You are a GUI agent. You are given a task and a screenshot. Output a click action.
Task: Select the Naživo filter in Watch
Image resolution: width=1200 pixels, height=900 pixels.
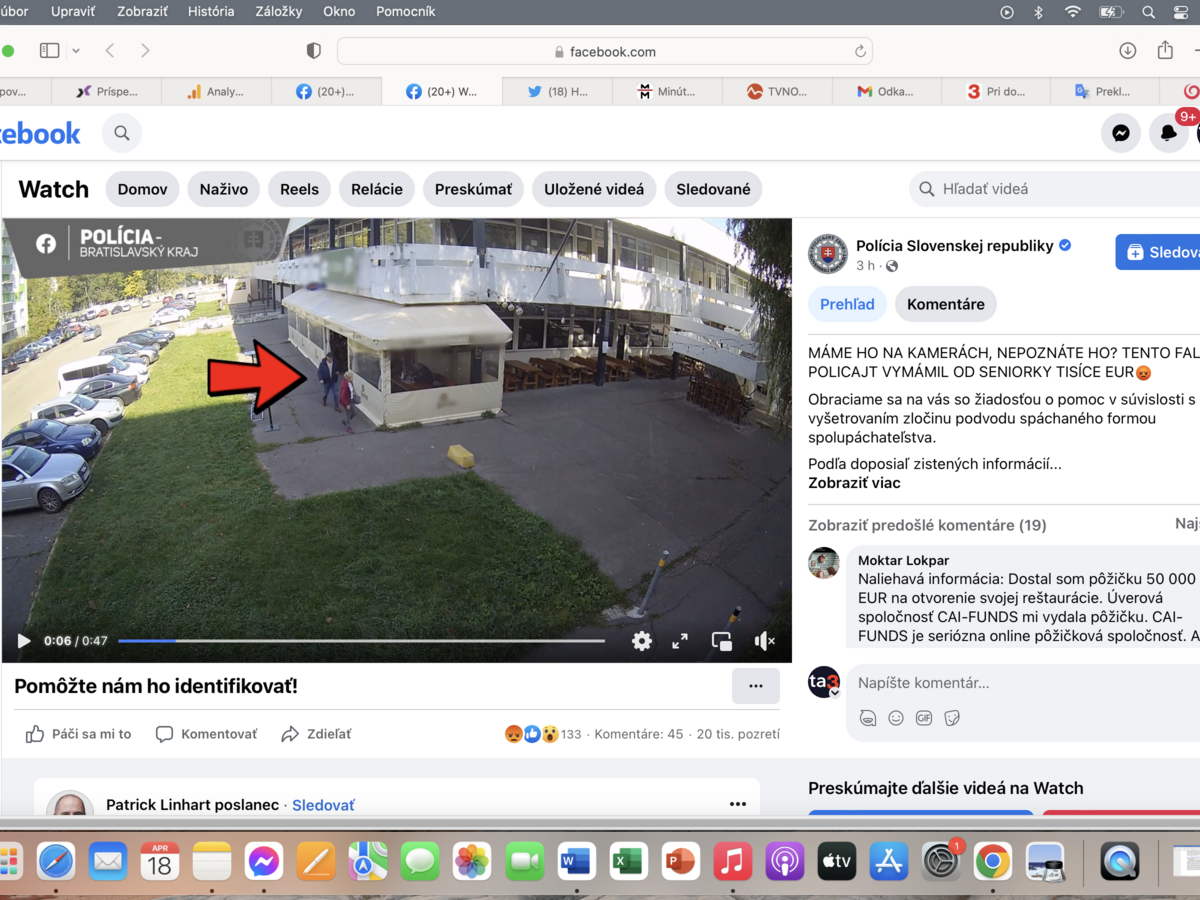[224, 189]
